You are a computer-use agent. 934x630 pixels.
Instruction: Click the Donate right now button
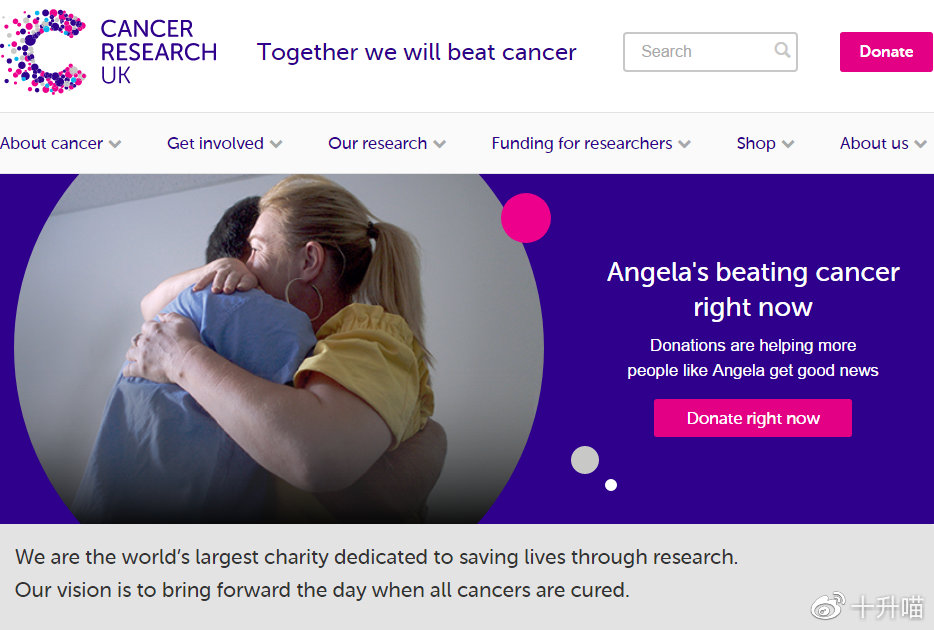(753, 418)
